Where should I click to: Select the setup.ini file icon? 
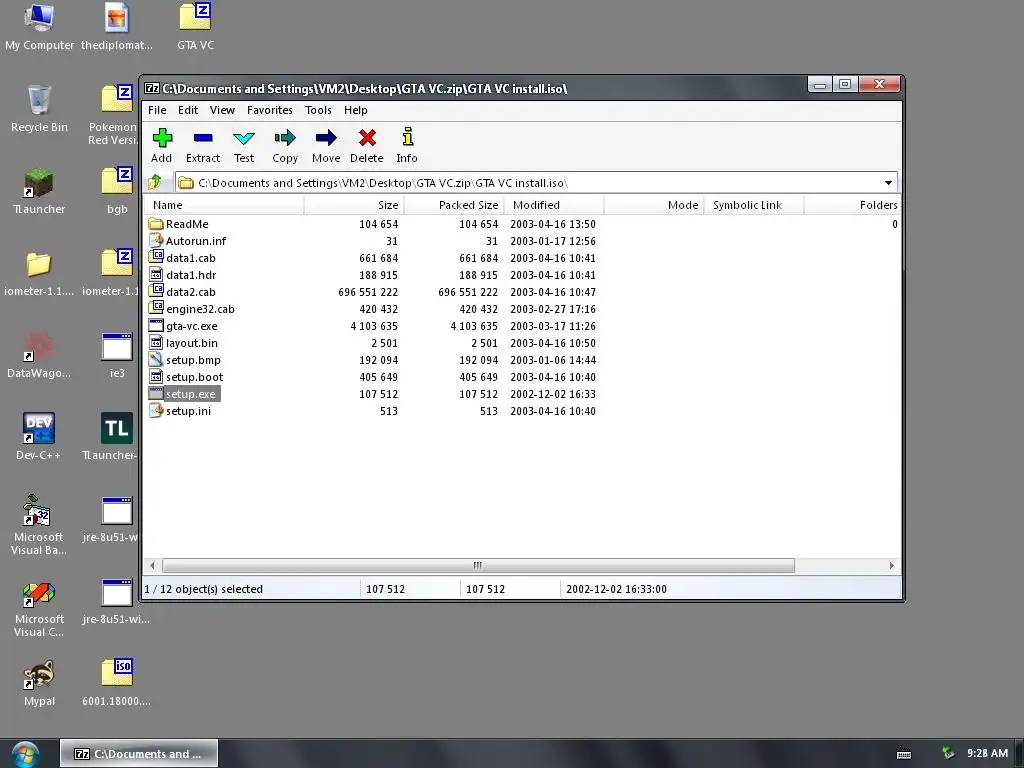click(x=155, y=411)
